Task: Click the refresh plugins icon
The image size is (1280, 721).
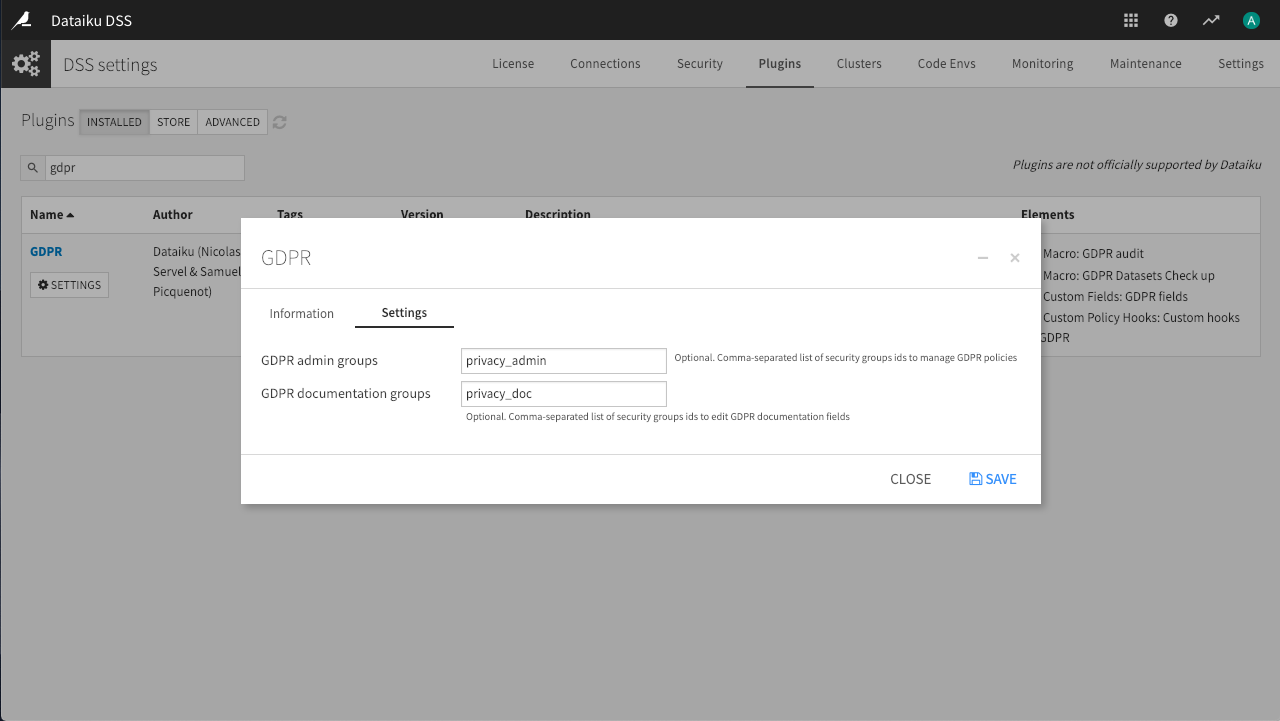Action: pyautogui.click(x=280, y=122)
